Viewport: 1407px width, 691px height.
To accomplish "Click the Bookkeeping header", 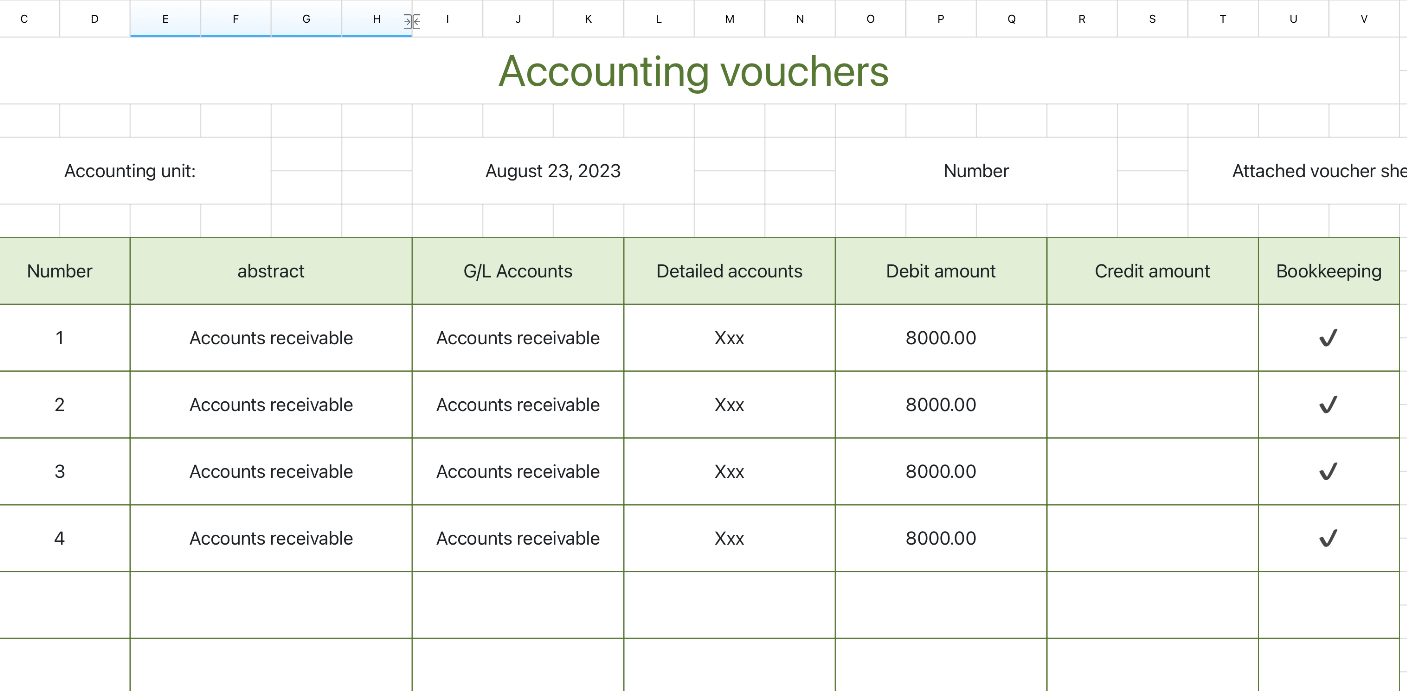I will click(1329, 271).
